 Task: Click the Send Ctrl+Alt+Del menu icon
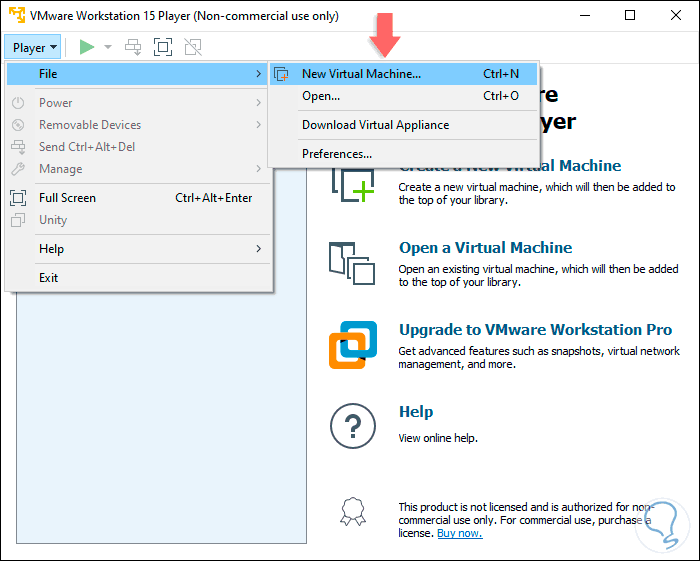coord(18,147)
